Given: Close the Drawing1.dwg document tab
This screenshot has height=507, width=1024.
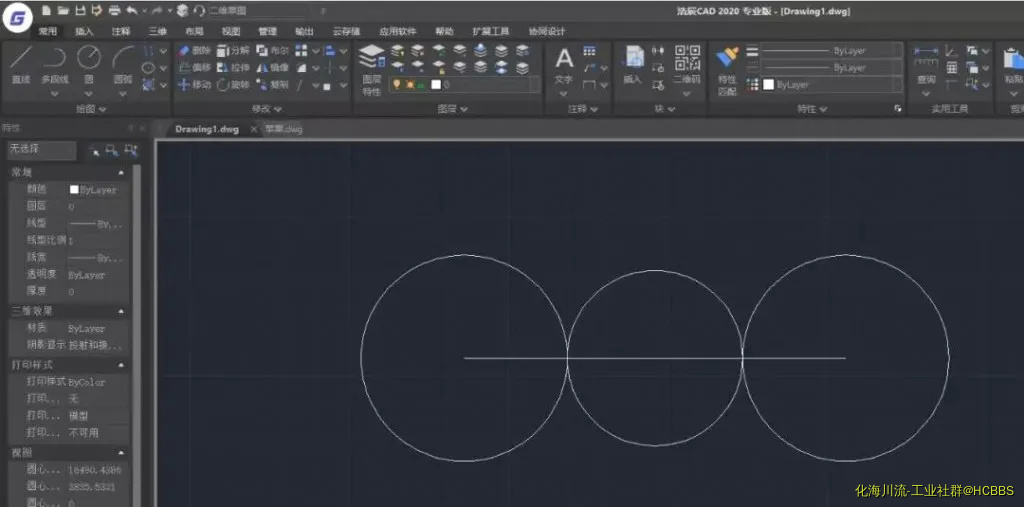Looking at the screenshot, I should pos(254,129).
